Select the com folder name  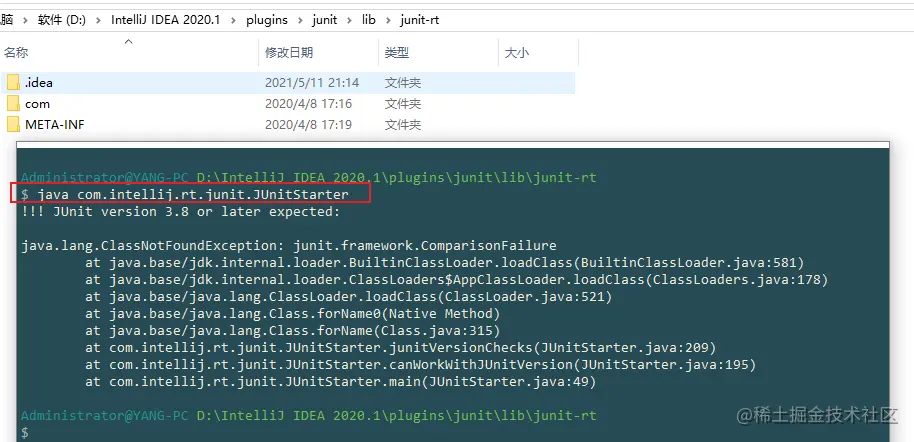click(x=37, y=104)
